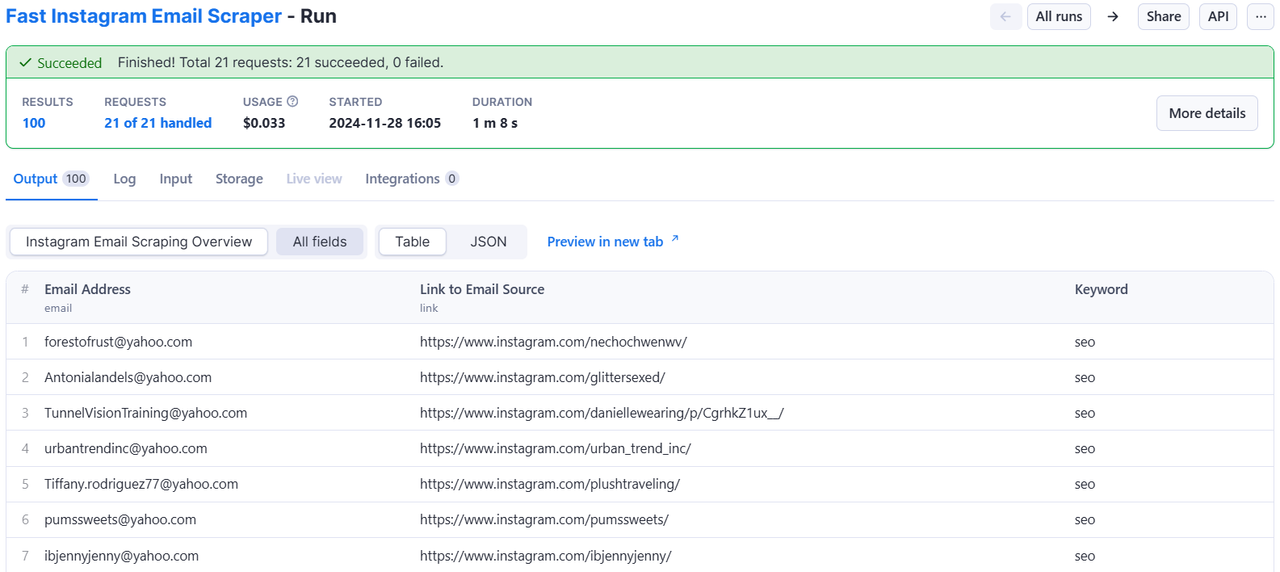Open the Log tab
The image size is (1280, 572).
(x=125, y=179)
